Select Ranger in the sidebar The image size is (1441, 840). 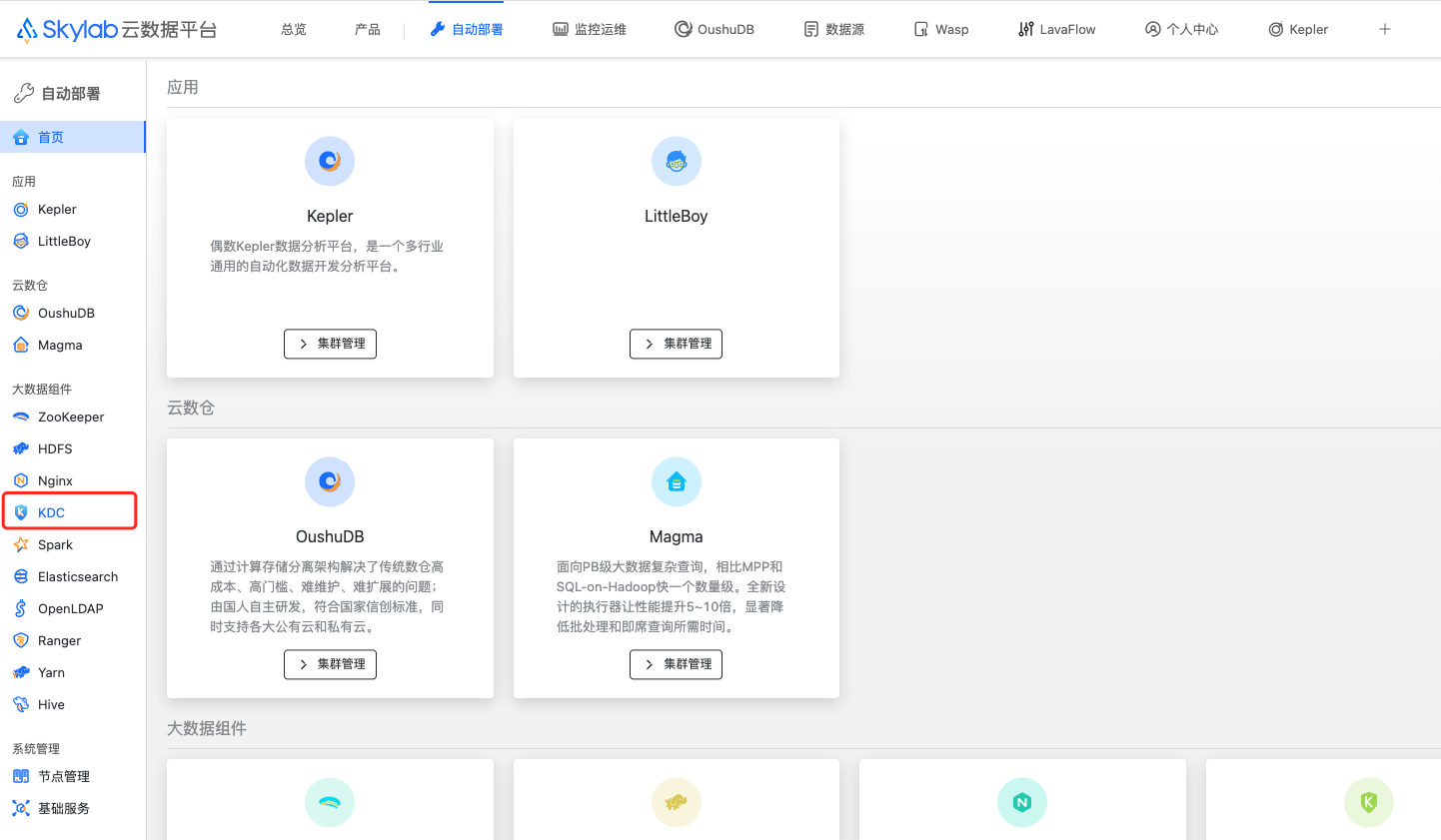pos(72,640)
